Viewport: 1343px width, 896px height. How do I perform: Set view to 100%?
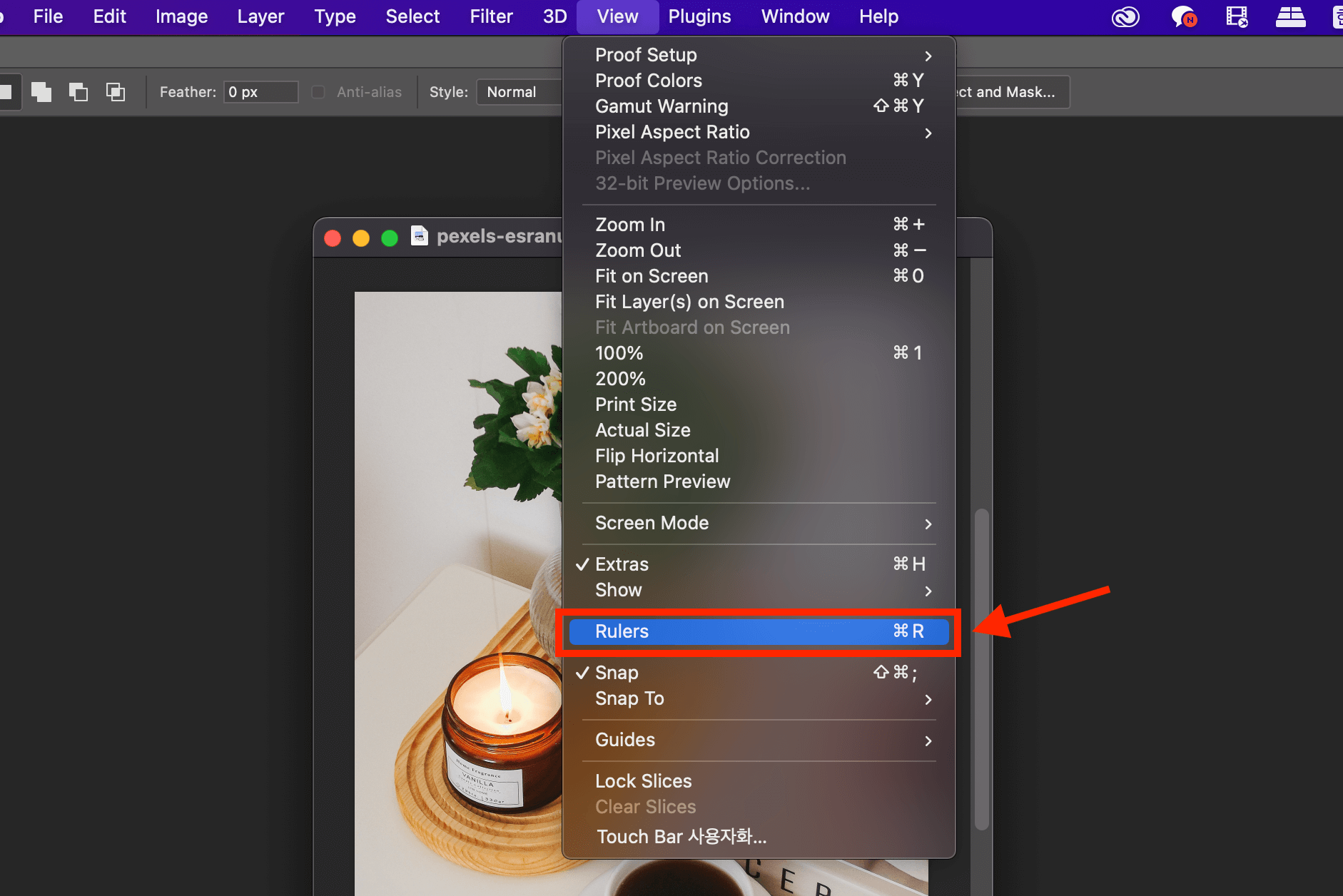[759, 353]
